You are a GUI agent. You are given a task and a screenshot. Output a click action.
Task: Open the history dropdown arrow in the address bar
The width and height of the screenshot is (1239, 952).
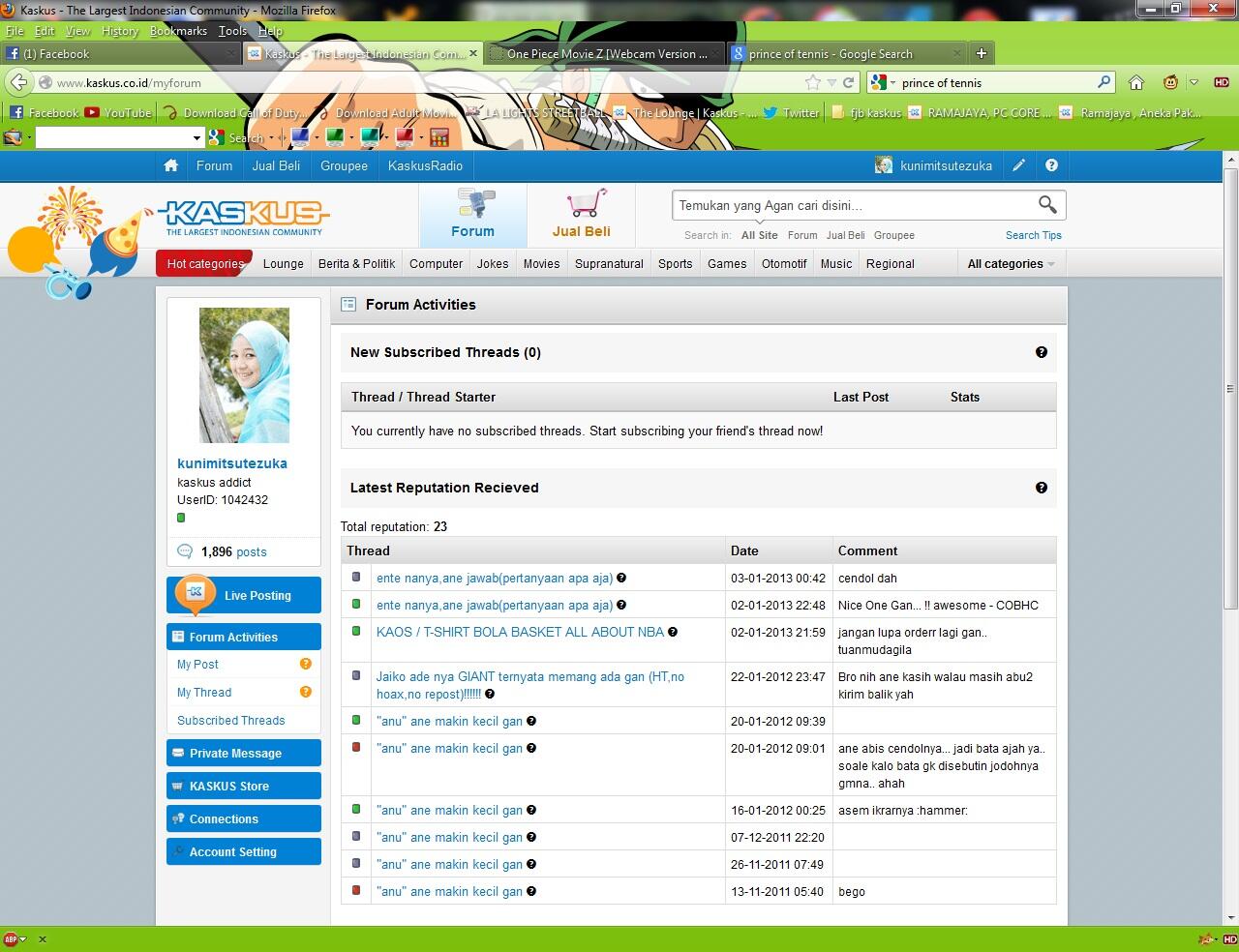pyautogui.click(x=831, y=82)
